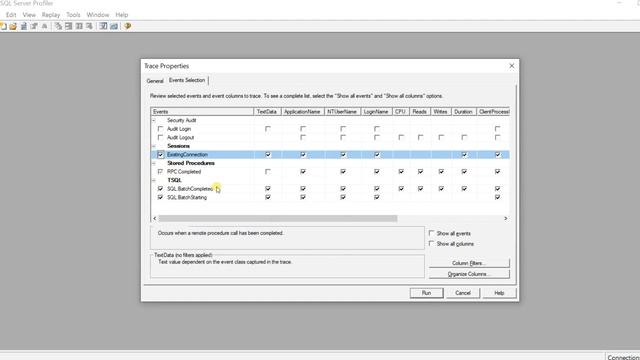Open the View menu
Viewport: 640px width, 360px height.
[29, 15]
